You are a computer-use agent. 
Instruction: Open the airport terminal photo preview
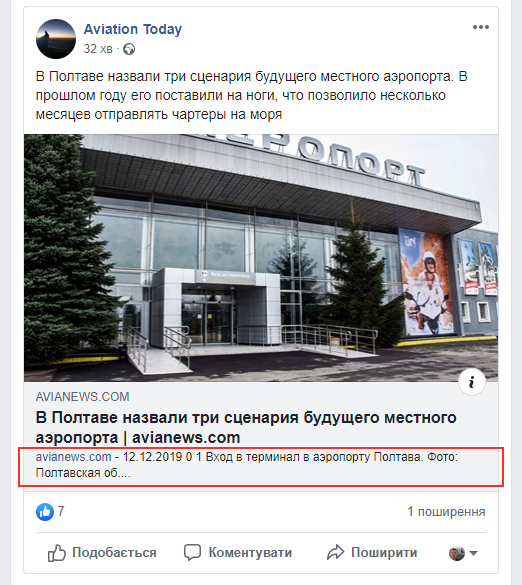click(261, 258)
